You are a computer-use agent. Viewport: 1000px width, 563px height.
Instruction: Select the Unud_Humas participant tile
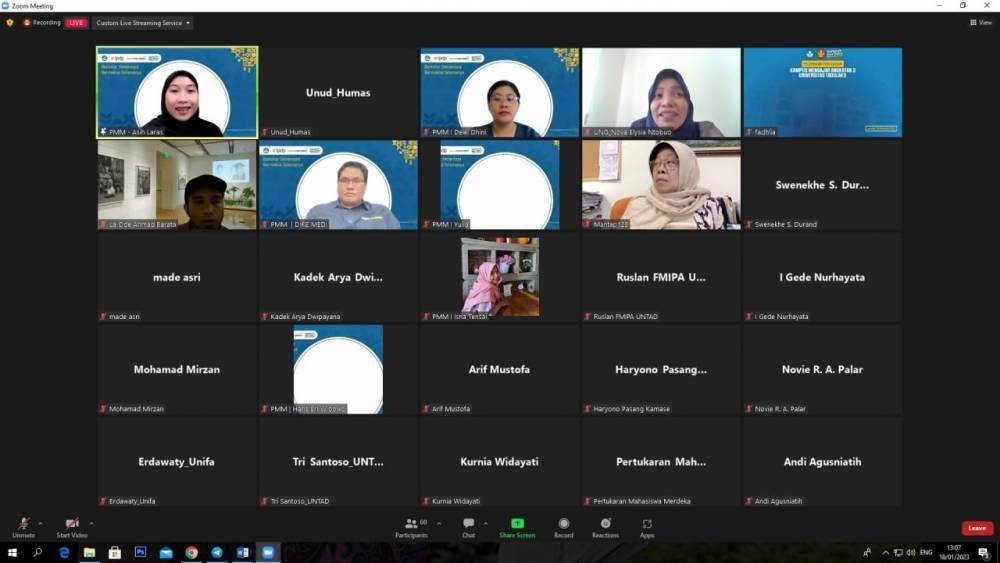[x=338, y=92]
